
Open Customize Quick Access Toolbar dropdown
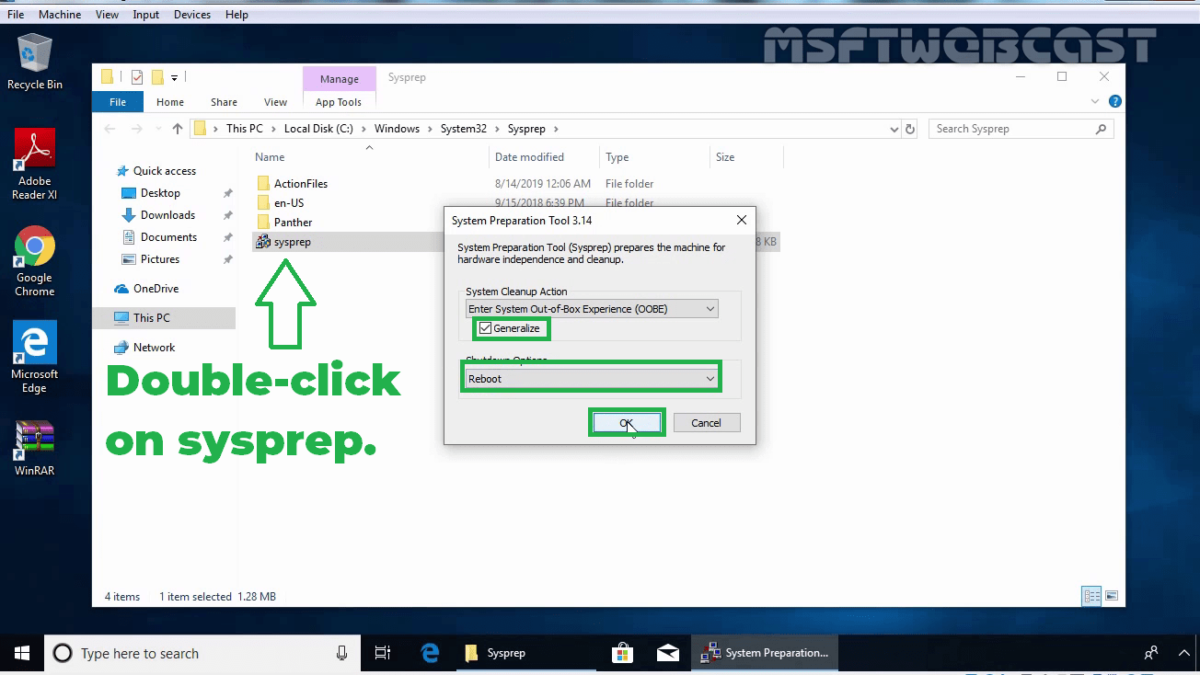pyautogui.click(x=174, y=77)
